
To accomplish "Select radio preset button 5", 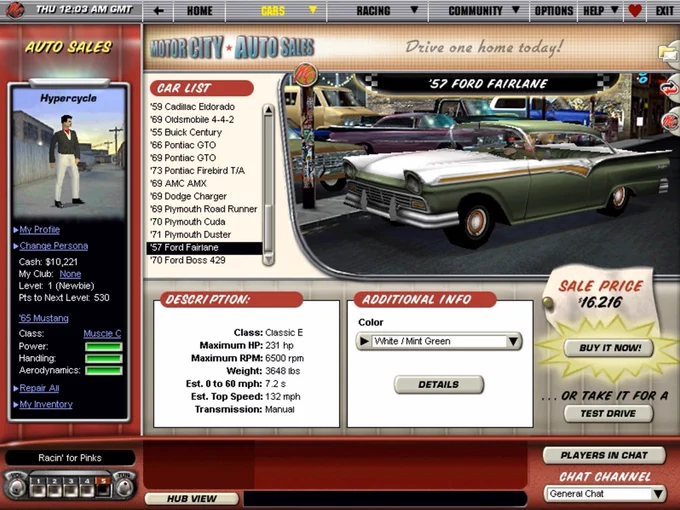I will (x=103, y=487).
